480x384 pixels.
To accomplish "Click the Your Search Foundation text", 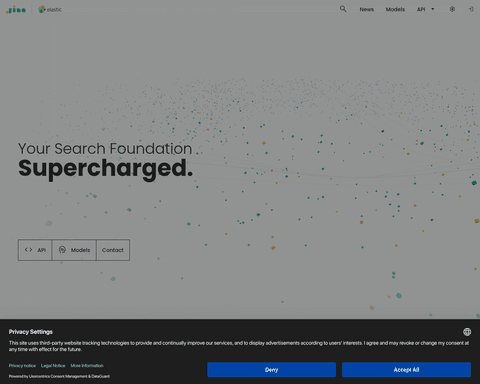I will click(x=105, y=149).
